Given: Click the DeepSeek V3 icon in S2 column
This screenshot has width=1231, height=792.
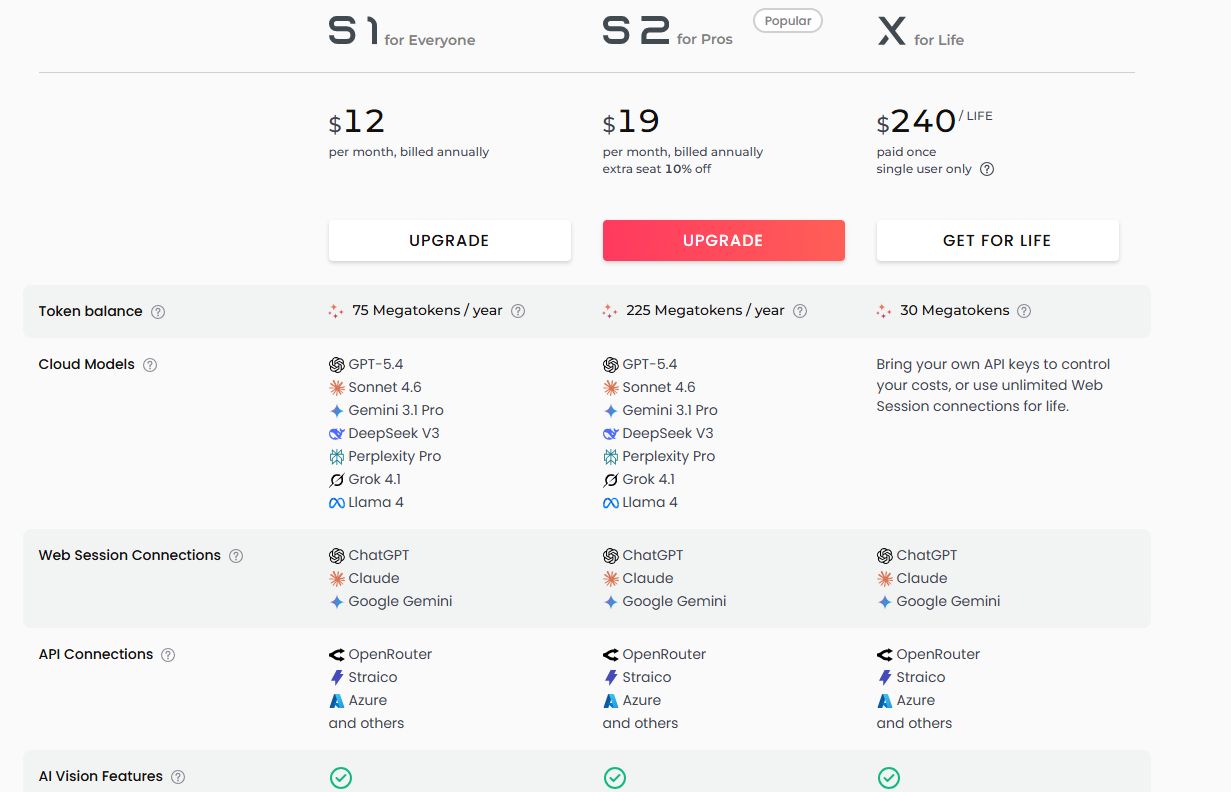Looking at the screenshot, I should coord(611,434).
